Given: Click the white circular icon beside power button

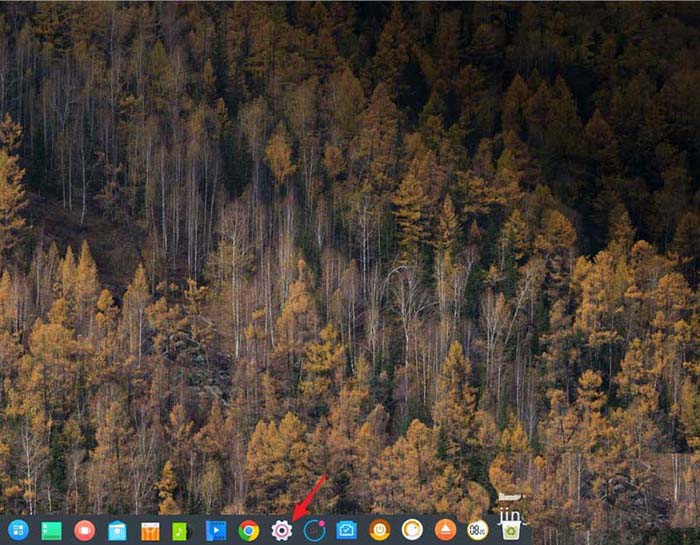Looking at the screenshot, I should [412, 530].
